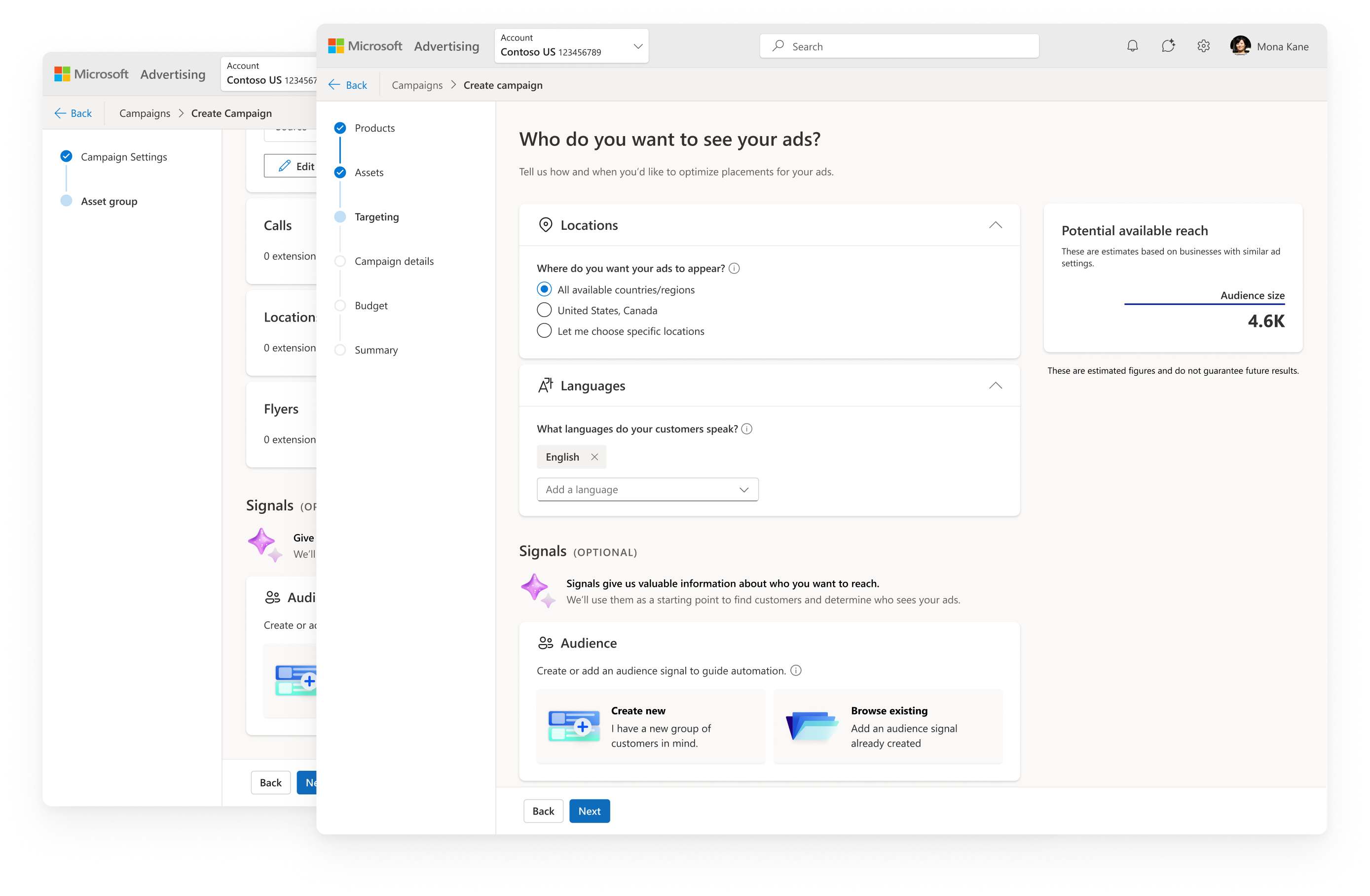
Task: Click the back arrow icon in back window
Action: pyautogui.click(x=61, y=113)
